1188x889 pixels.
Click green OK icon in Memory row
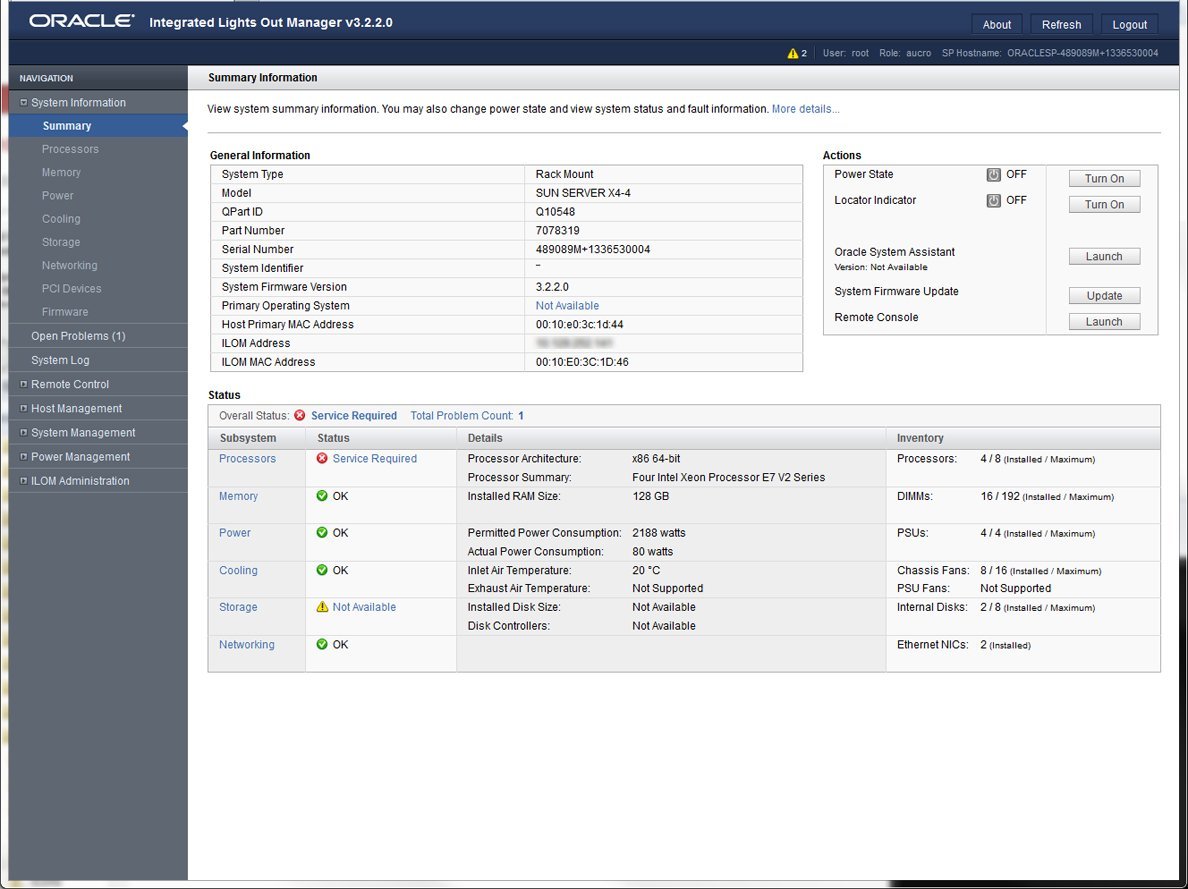click(322, 496)
